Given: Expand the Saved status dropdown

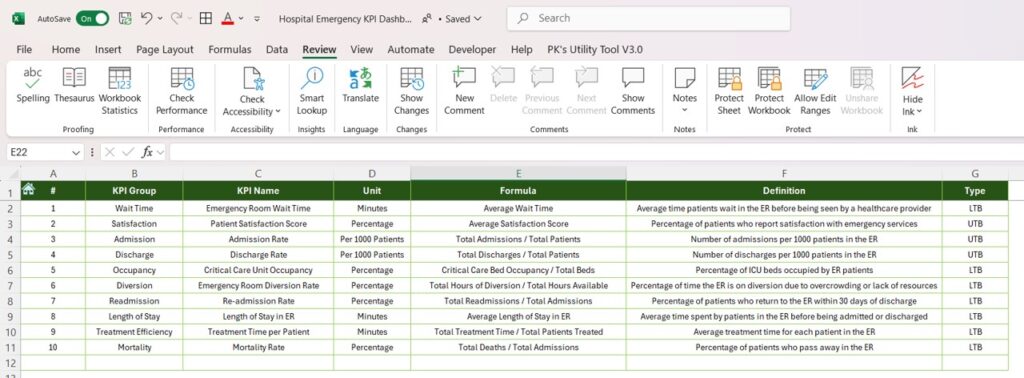Looking at the screenshot, I should click(477, 19).
